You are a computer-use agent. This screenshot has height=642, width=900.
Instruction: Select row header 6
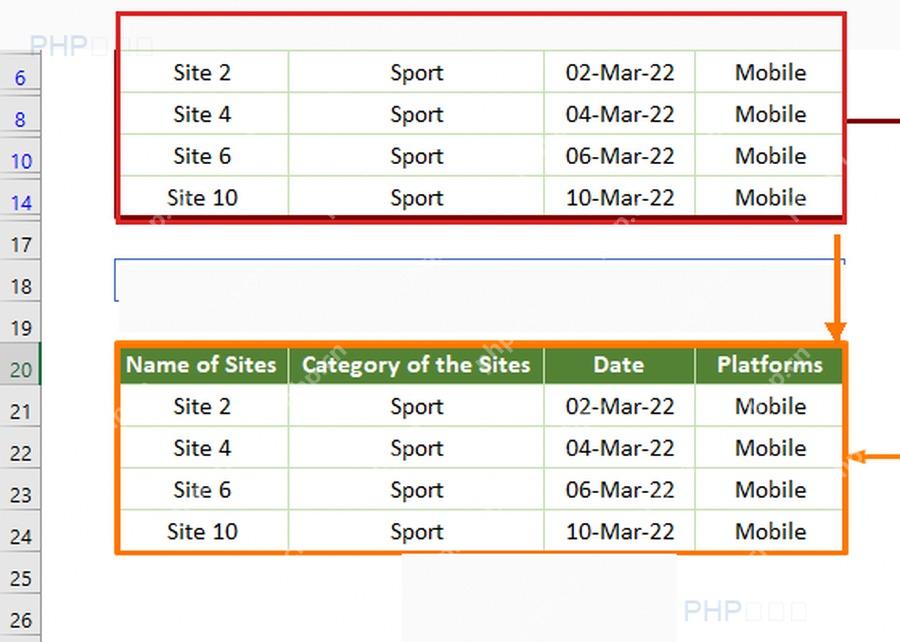pos(20,73)
